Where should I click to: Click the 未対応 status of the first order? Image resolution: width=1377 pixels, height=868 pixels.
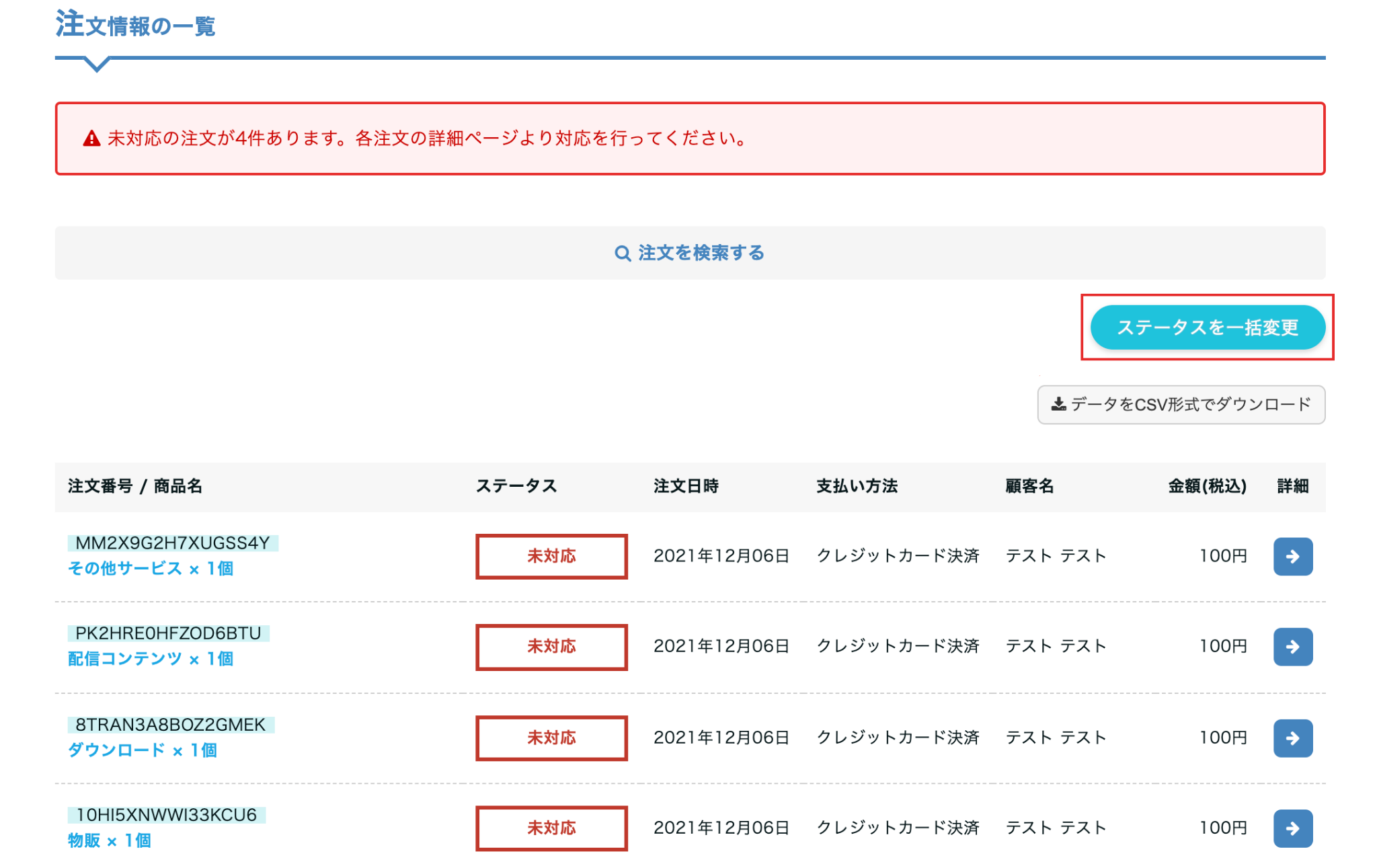551,556
